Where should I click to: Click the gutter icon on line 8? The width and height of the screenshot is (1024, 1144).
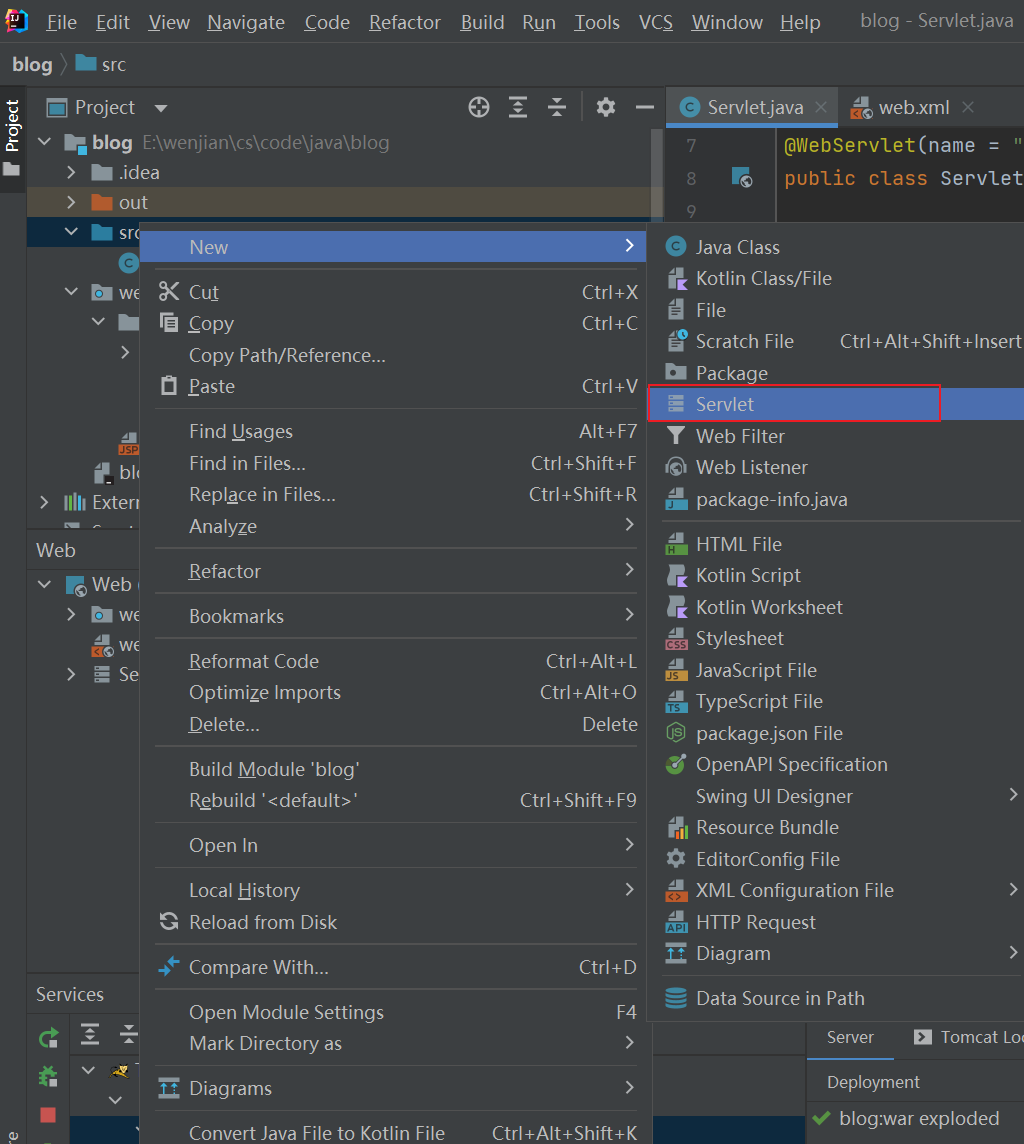[x=742, y=177]
